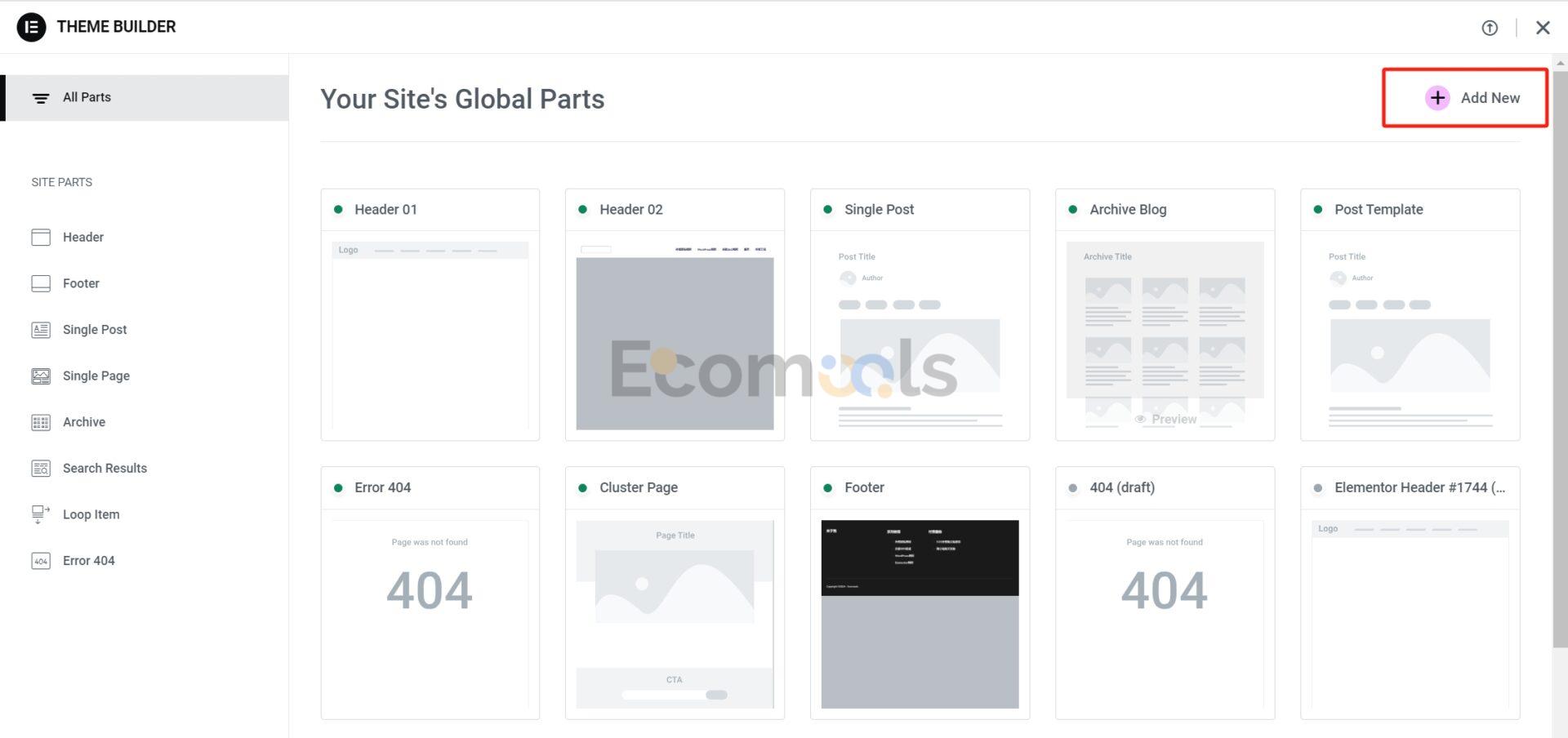Click the SITE PARTS section label
The height and width of the screenshot is (738, 1568).
coord(62,183)
